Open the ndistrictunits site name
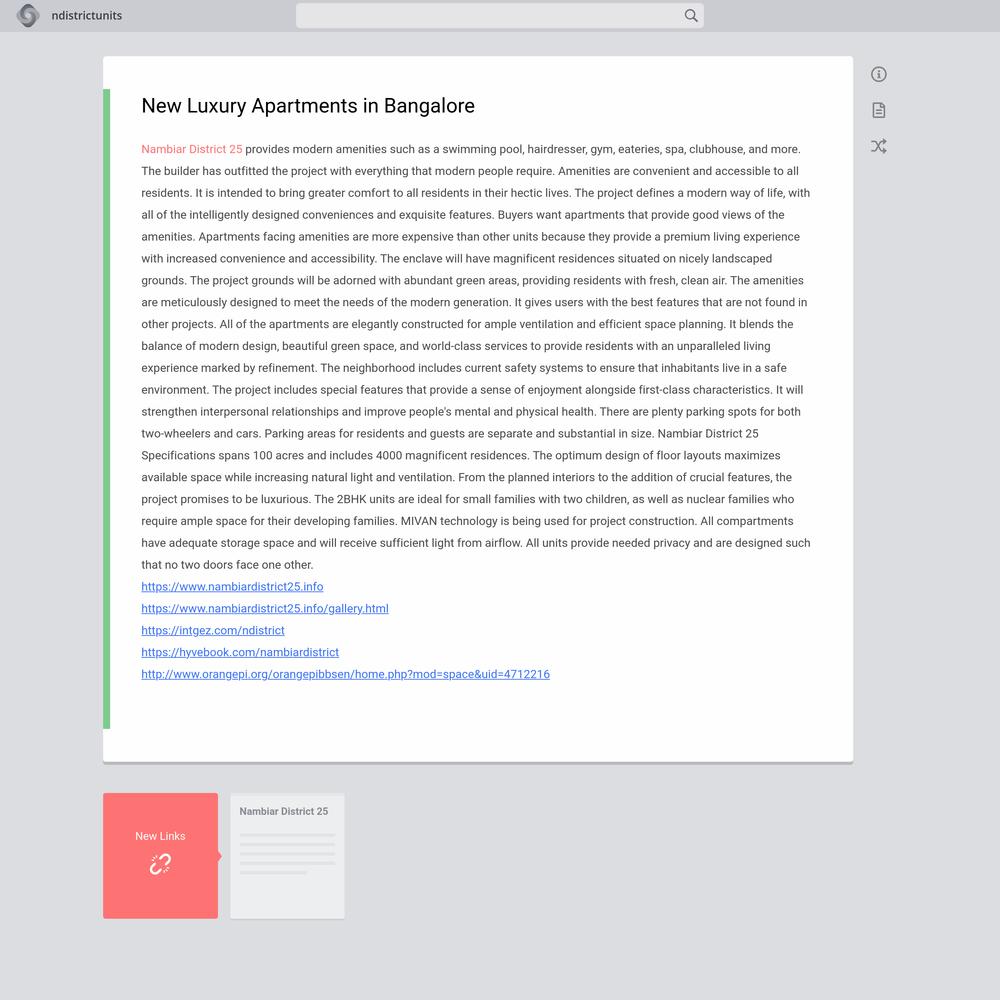Screen dimensions: 1000x1000 pyautogui.click(x=87, y=15)
